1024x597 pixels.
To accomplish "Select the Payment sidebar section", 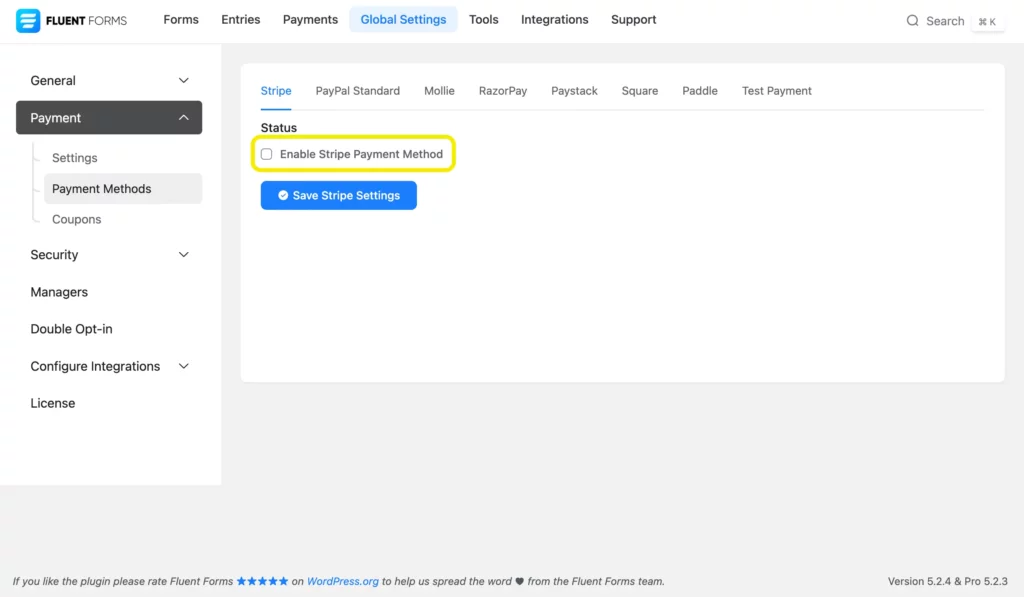I will (x=109, y=118).
